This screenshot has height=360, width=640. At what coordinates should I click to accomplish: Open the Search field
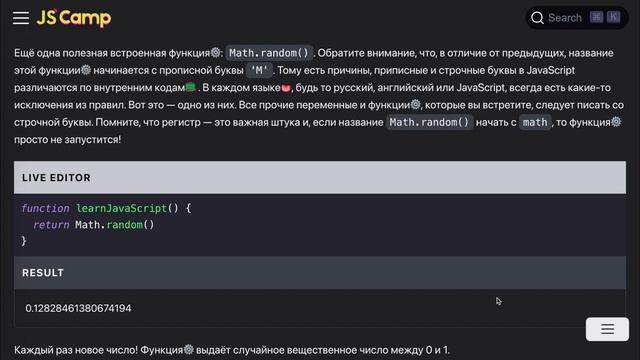point(577,18)
